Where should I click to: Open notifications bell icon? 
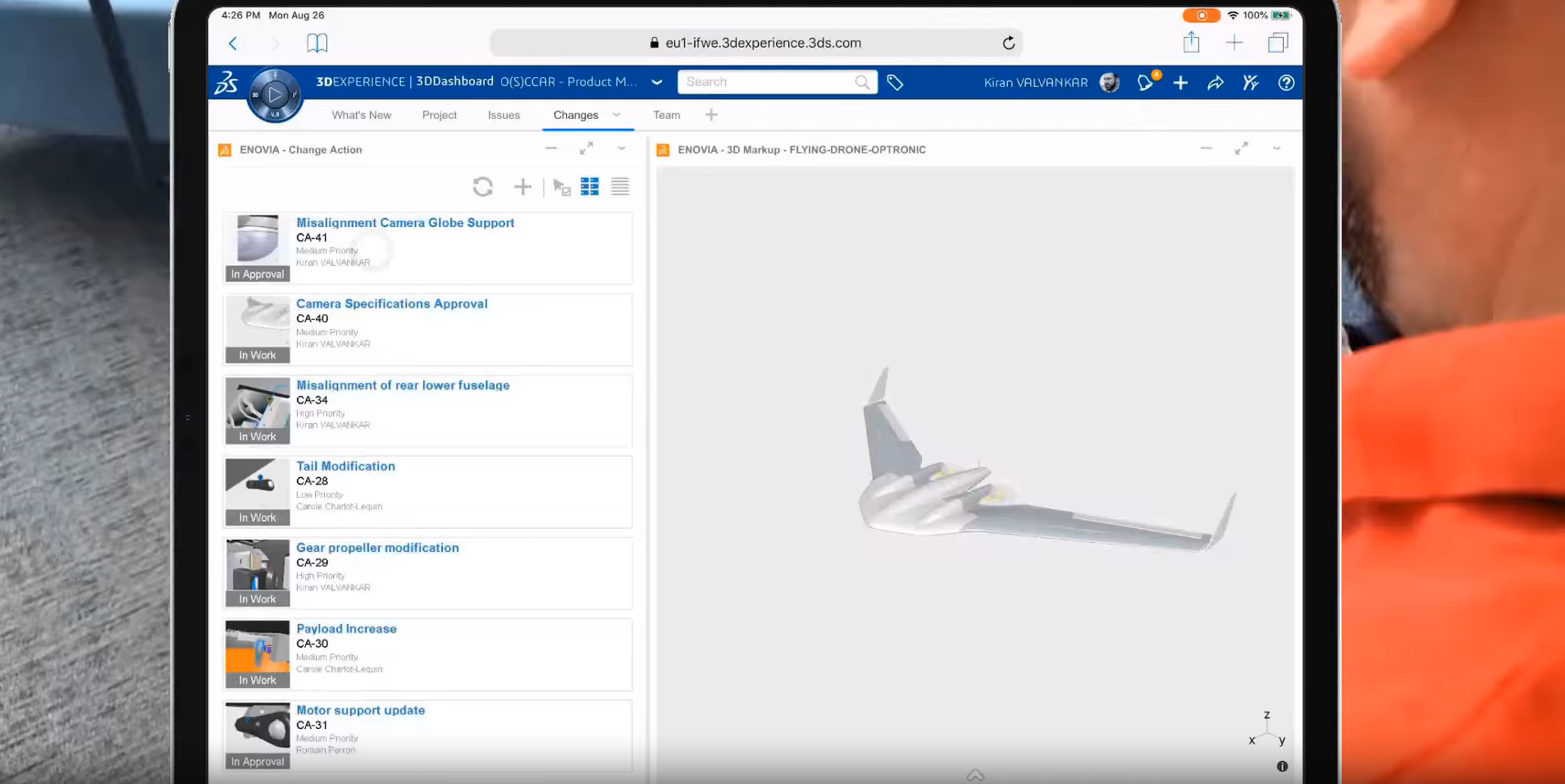(x=1145, y=82)
